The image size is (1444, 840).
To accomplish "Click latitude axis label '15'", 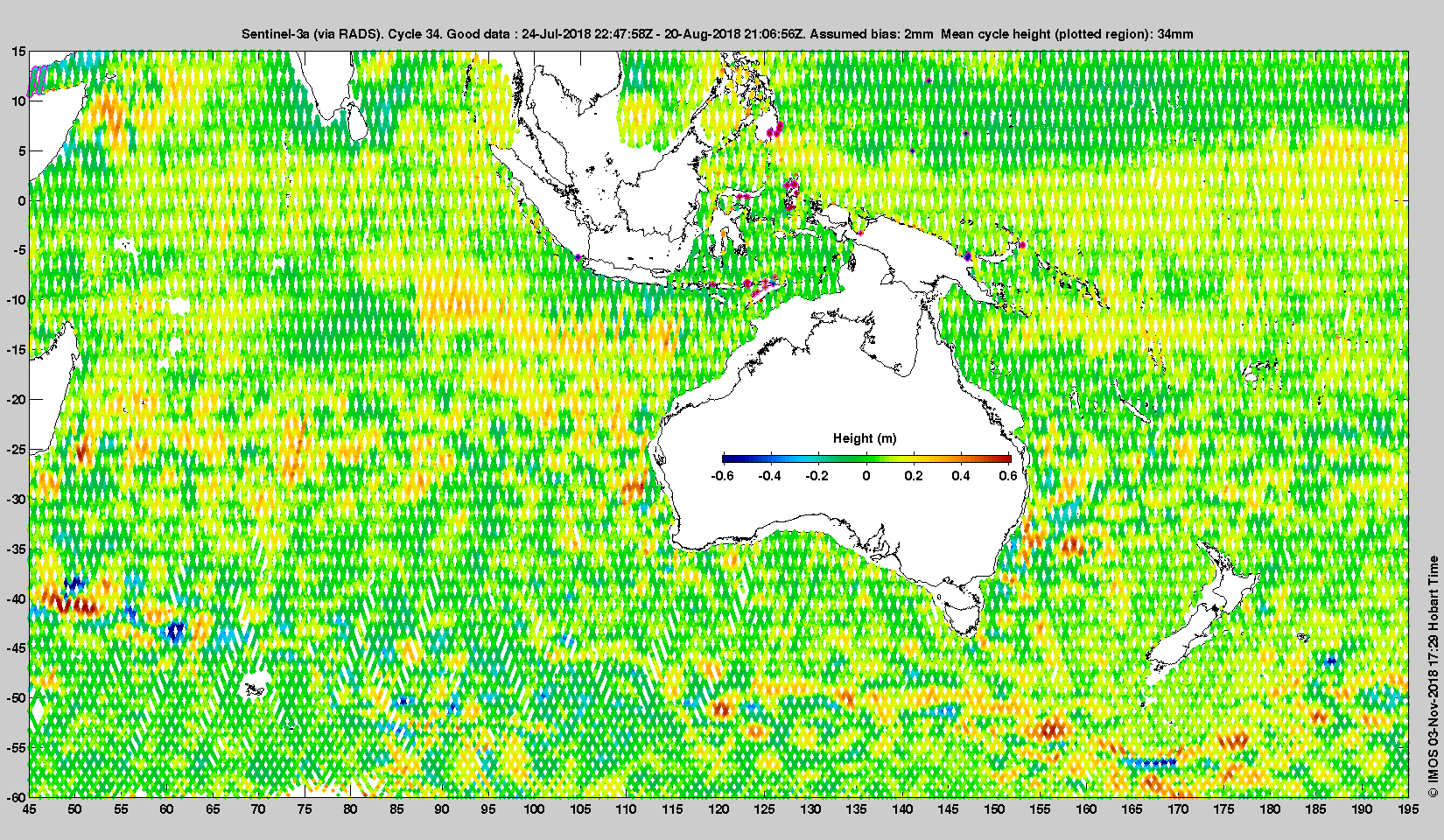I will click(18, 52).
